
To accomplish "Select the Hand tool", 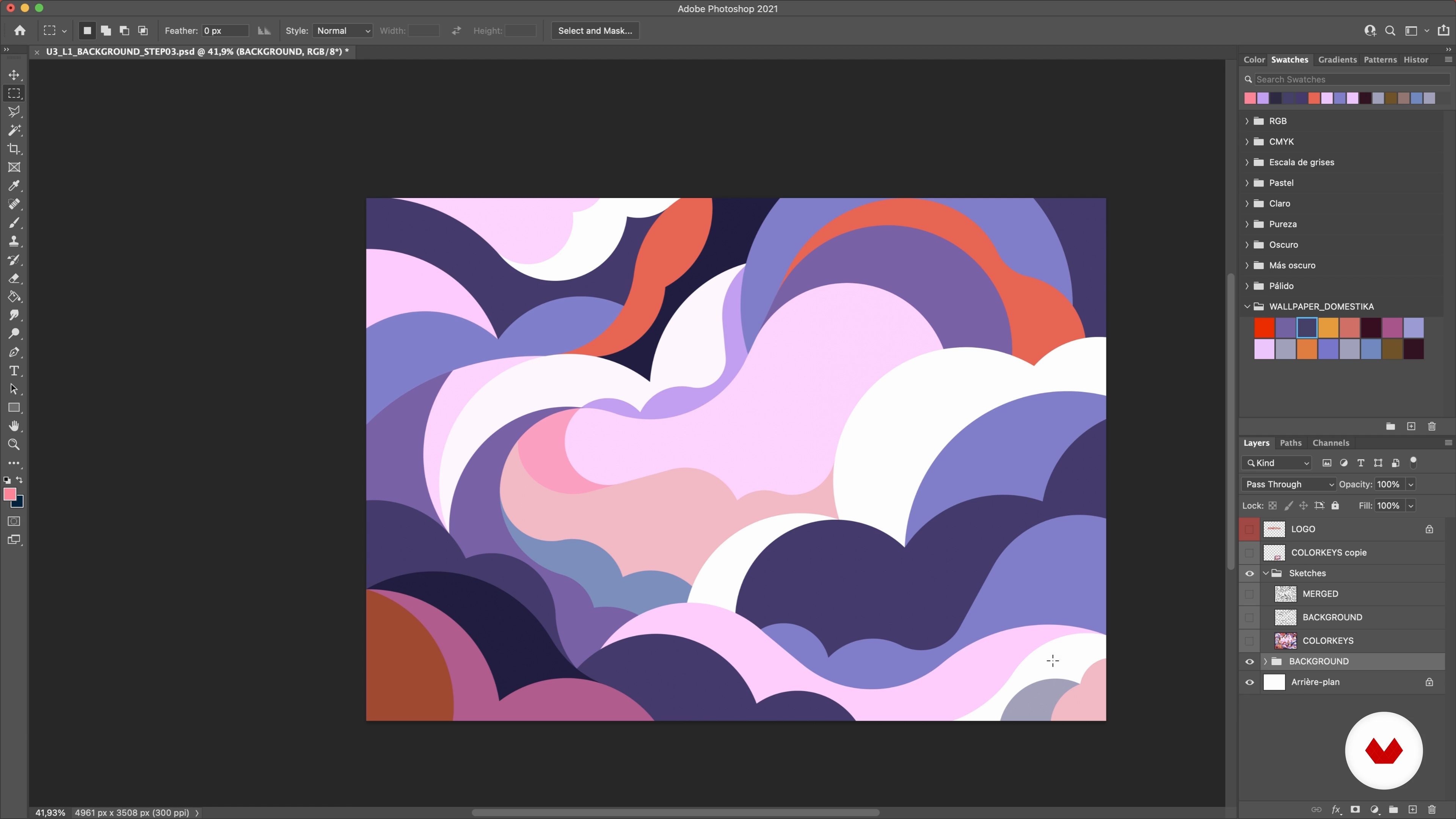I will (x=14, y=426).
